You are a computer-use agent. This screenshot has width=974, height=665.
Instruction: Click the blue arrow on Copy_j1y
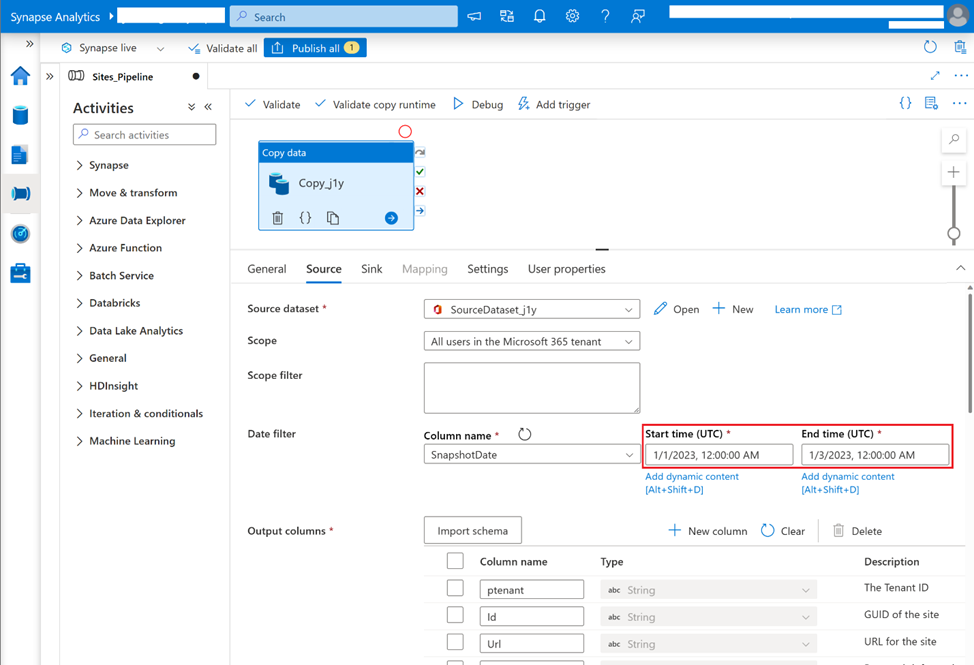tap(391, 218)
